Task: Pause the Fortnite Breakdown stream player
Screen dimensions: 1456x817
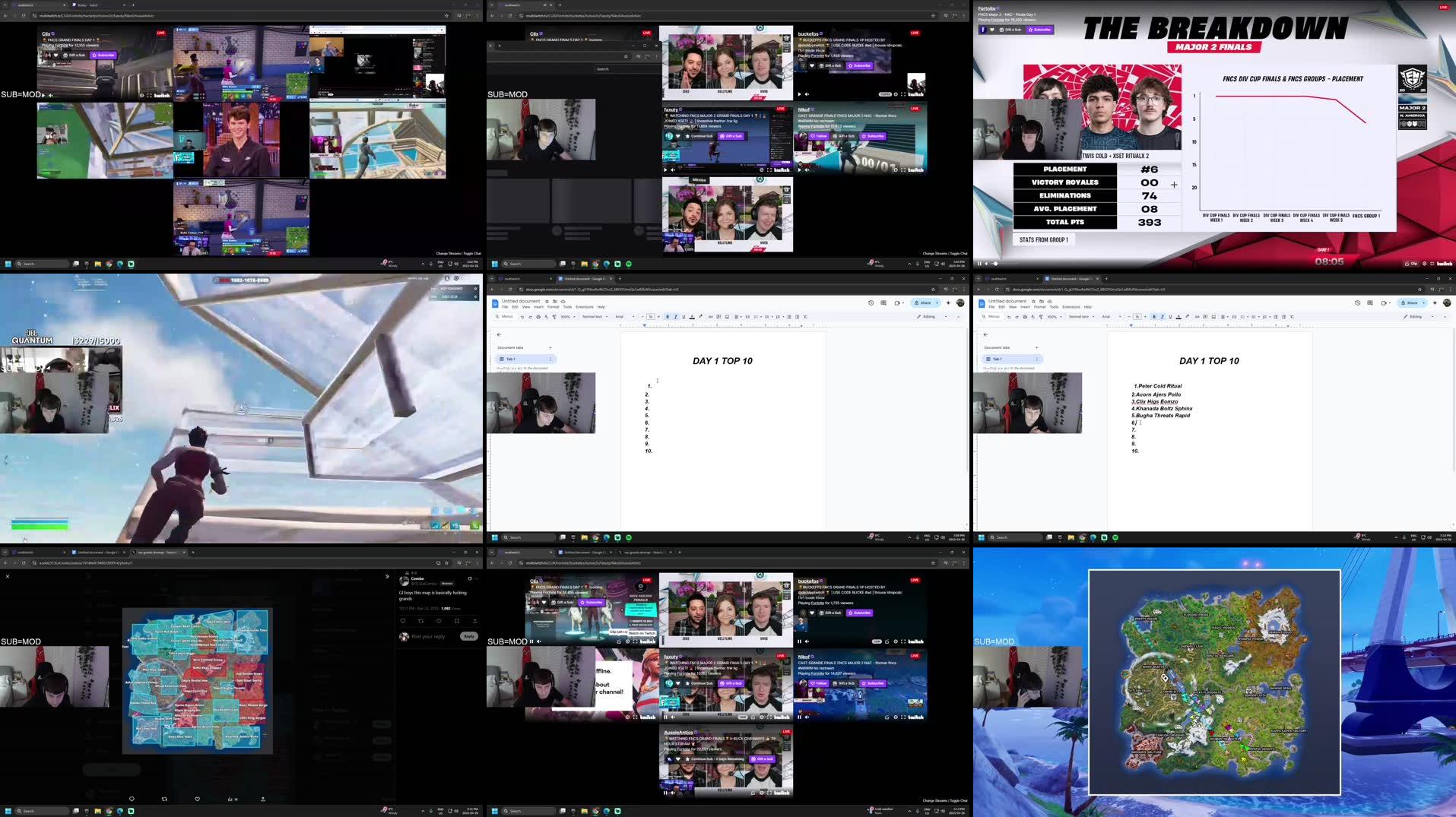Action: pyautogui.click(x=979, y=264)
